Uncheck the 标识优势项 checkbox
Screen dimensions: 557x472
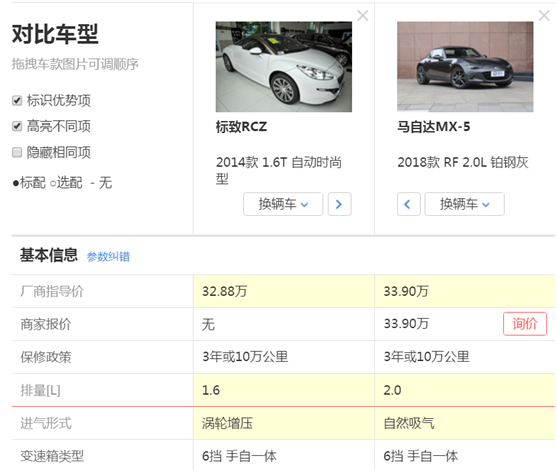[x=17, y=101]
